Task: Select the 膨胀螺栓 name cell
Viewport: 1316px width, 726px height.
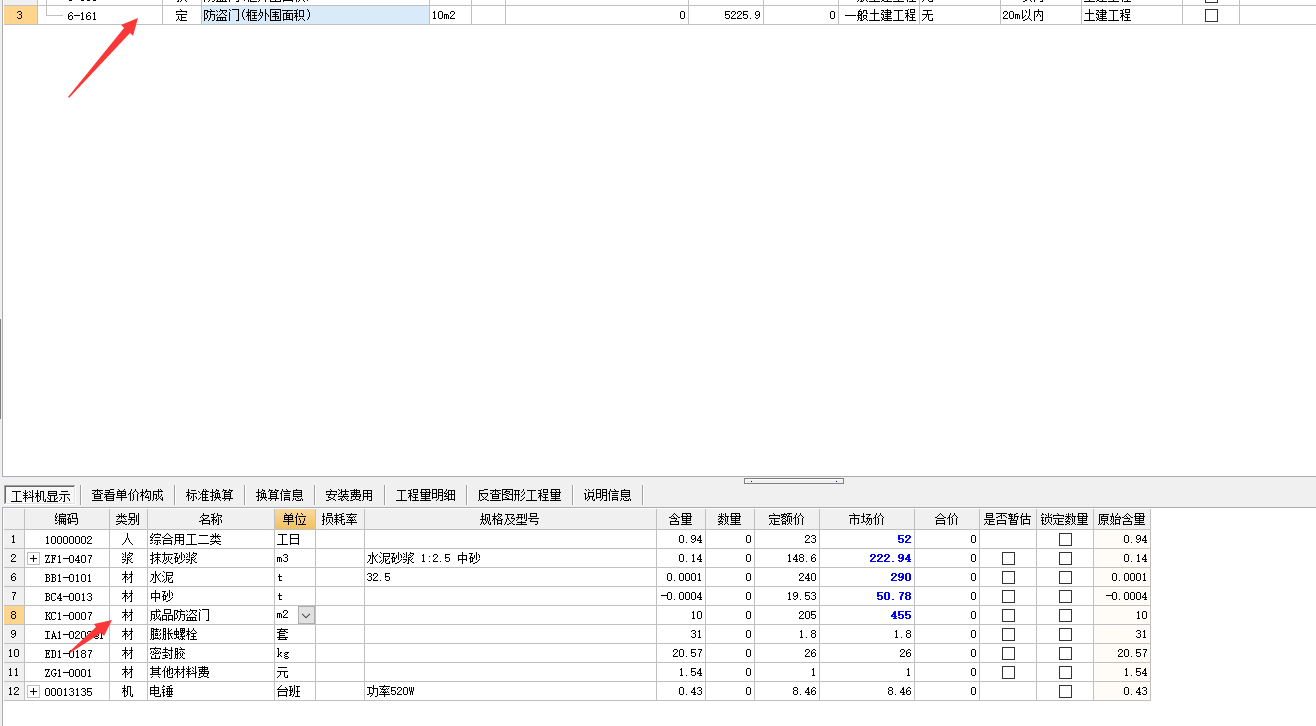Action: click(210, 634)
